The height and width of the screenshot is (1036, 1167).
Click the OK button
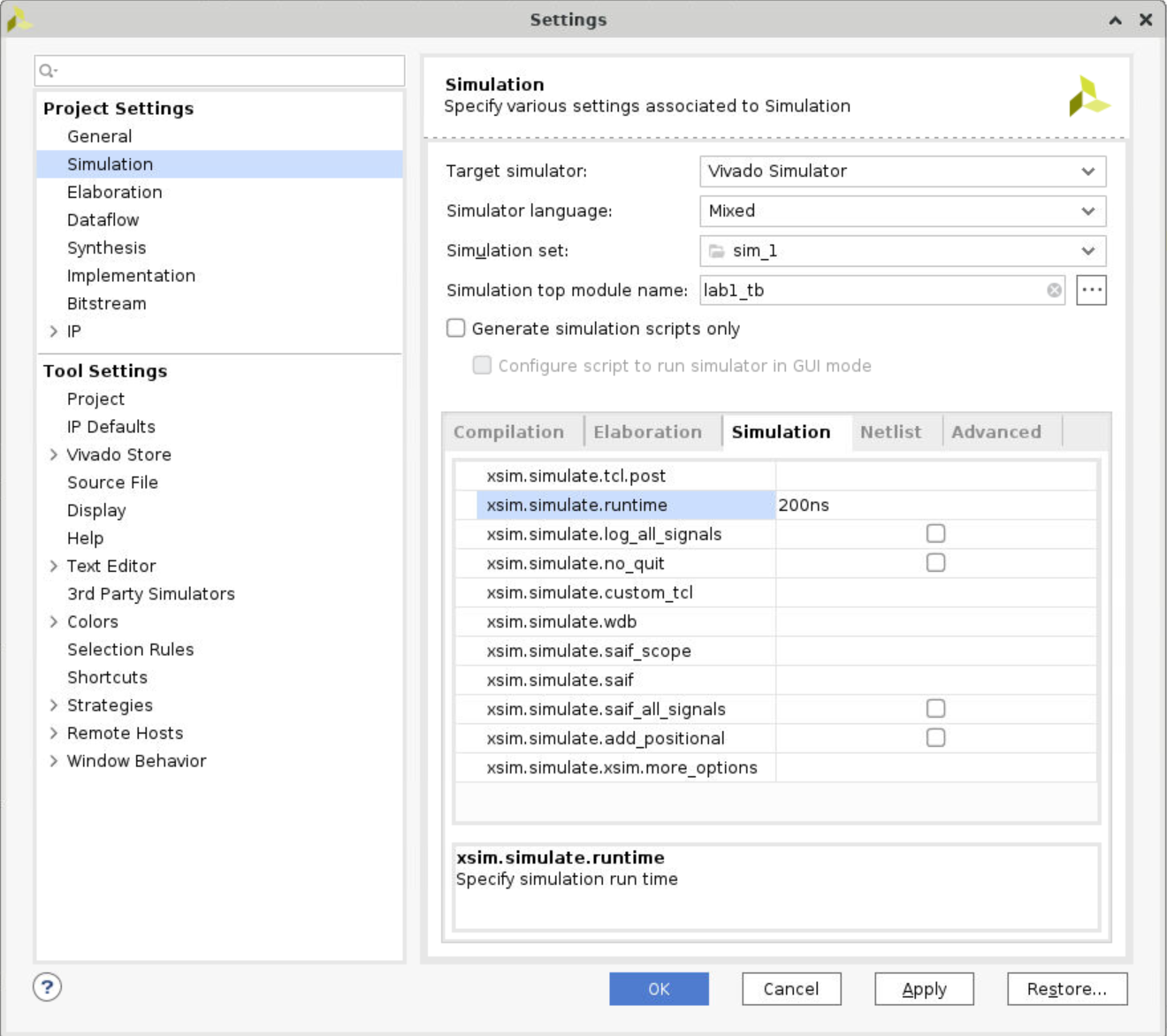659,989
